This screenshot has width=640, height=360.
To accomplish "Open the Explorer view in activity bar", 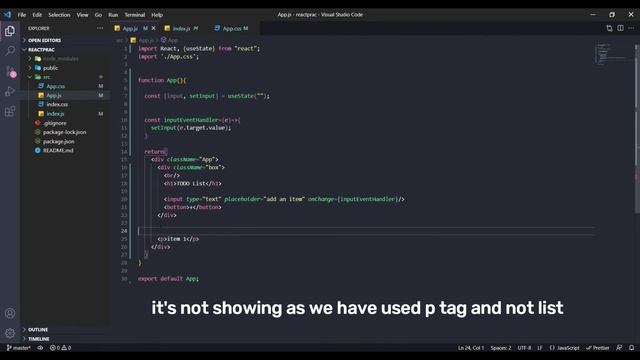I will [x=10, y=31].
